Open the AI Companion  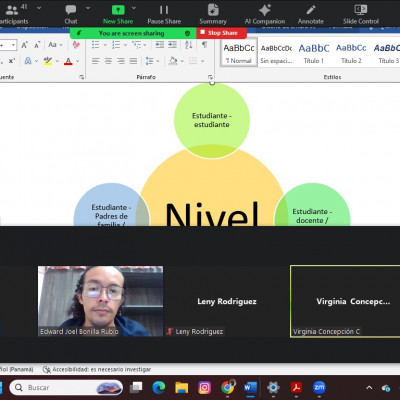[265, 14]
